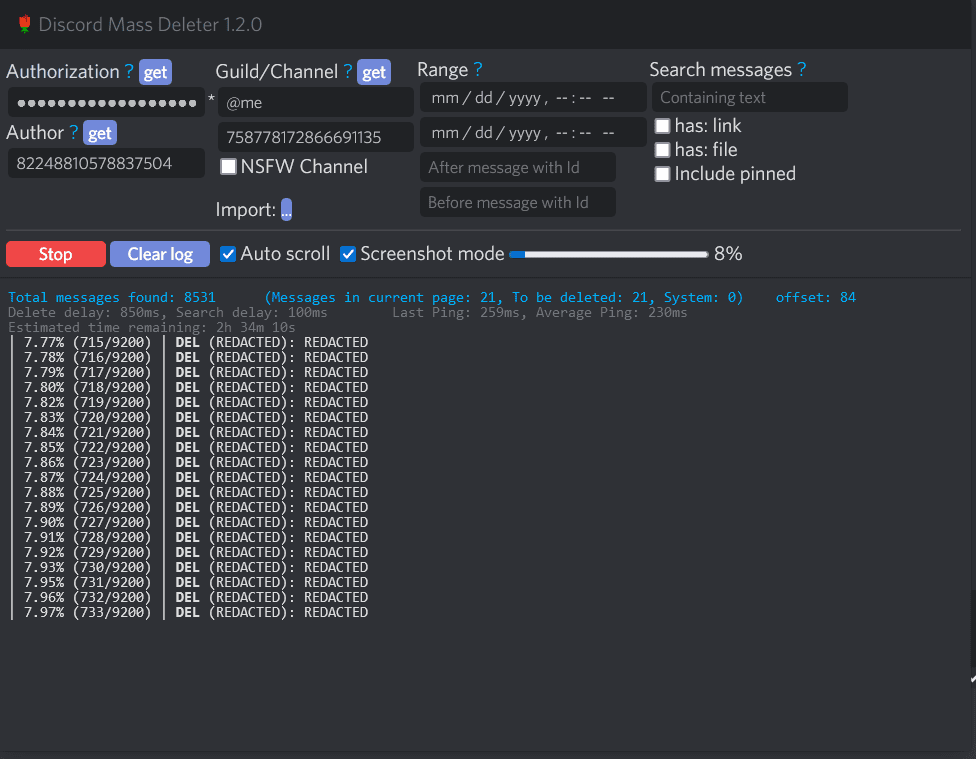Enable Include pinned messages

(x=662, y=173)
